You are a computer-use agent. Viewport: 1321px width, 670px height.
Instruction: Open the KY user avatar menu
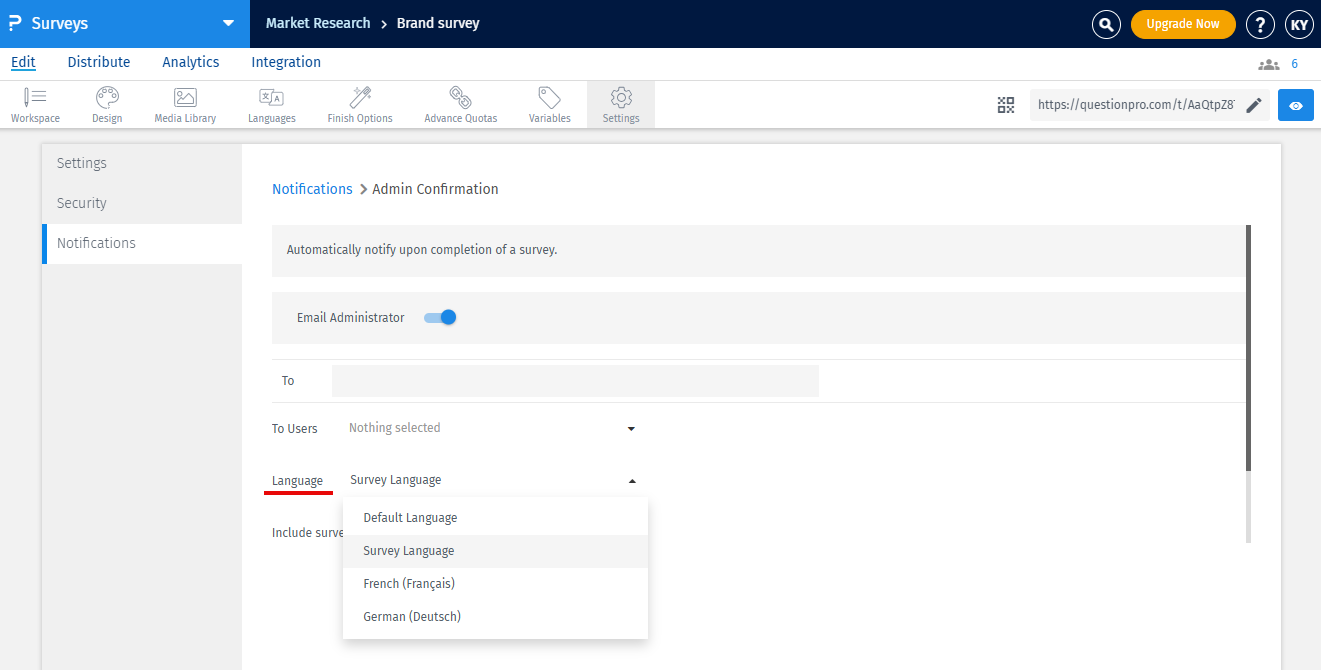[x=1298, y=24]
